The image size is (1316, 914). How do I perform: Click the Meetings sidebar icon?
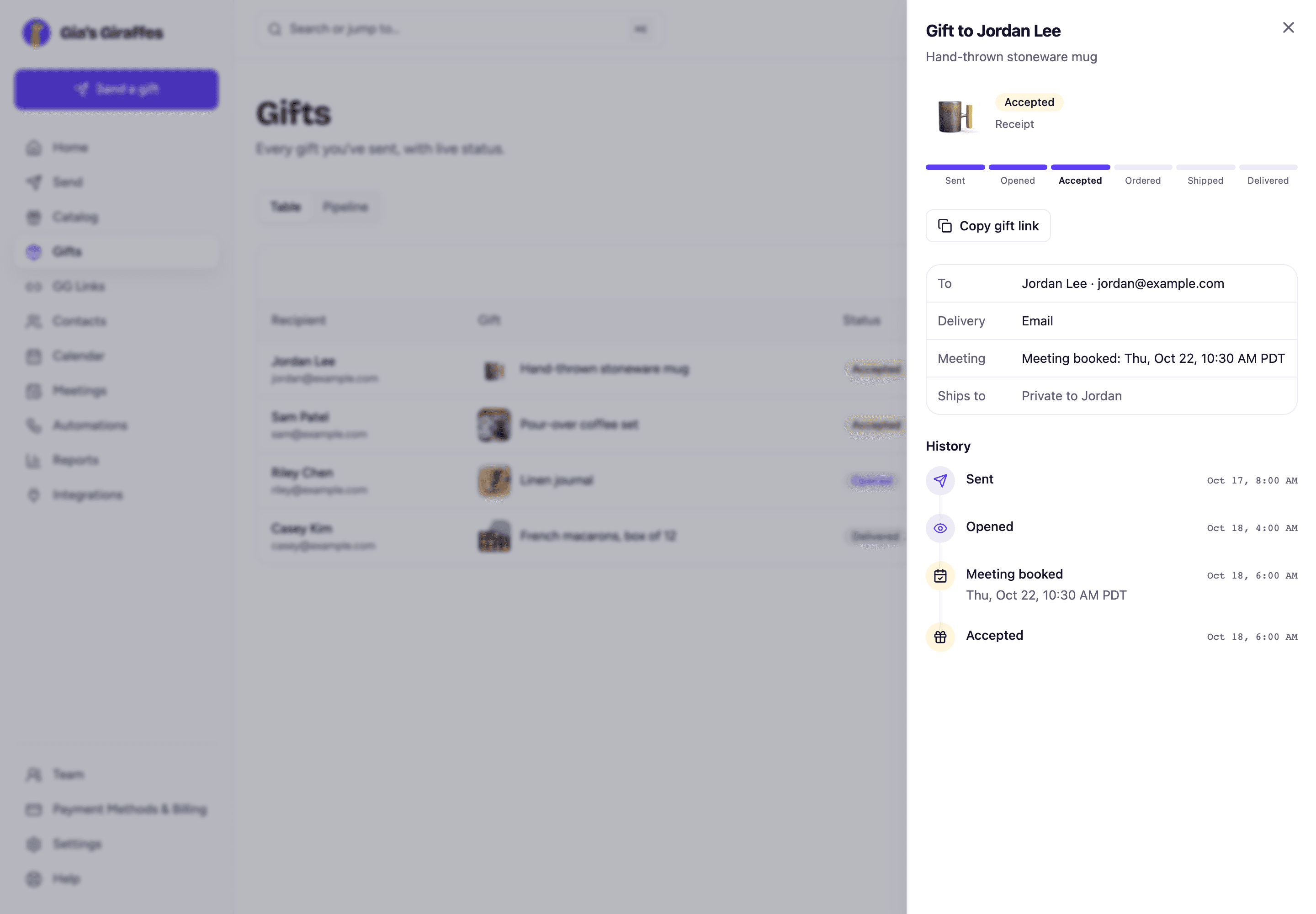pos(34,391)
